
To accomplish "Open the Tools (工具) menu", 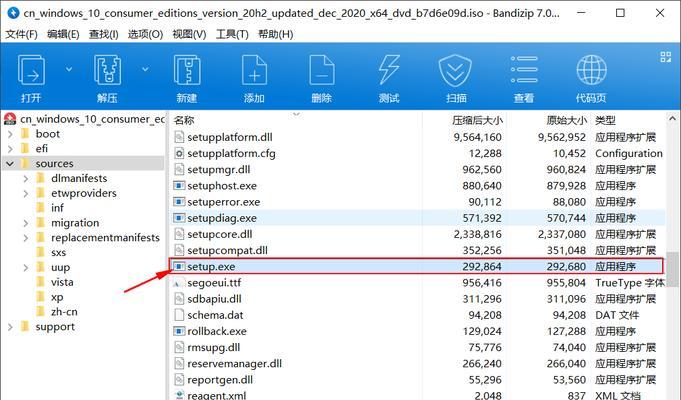I will coord(232,34).
